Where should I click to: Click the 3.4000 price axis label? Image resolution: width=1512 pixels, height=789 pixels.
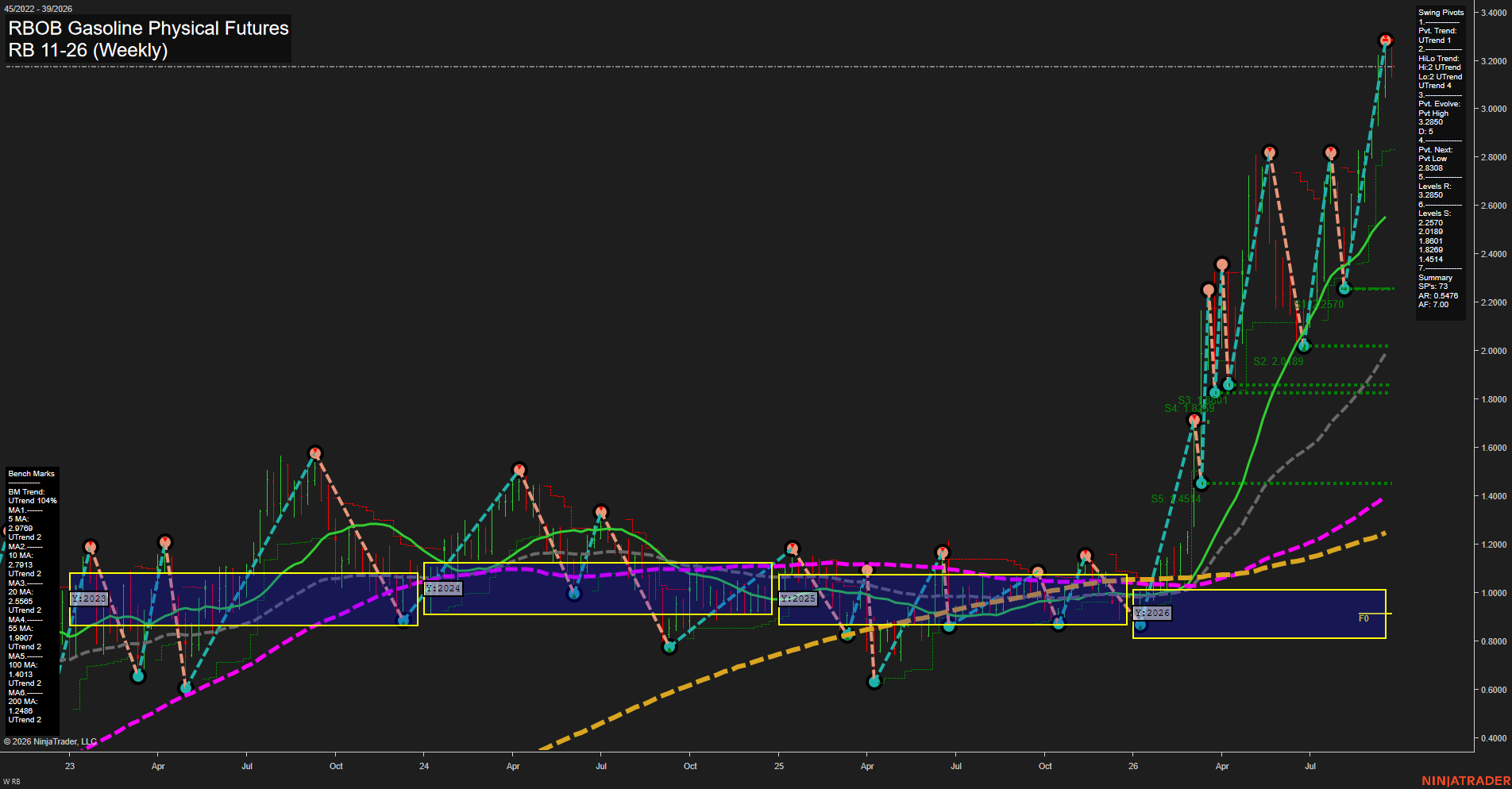click(x=1494, y=13)
